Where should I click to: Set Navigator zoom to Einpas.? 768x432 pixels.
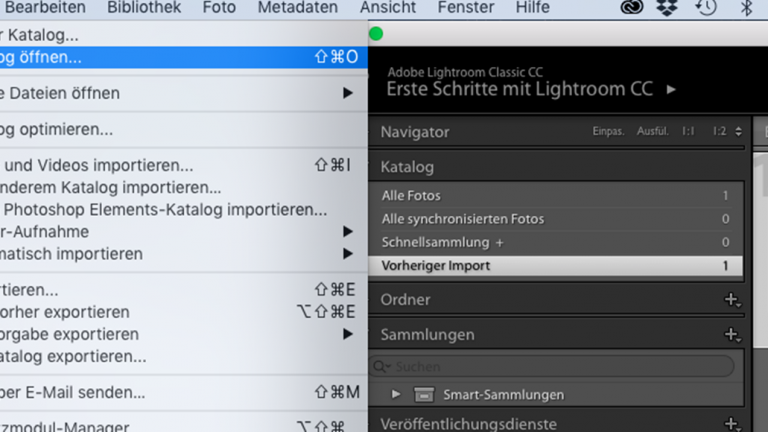pyautogui.click(x=608, y=131)
